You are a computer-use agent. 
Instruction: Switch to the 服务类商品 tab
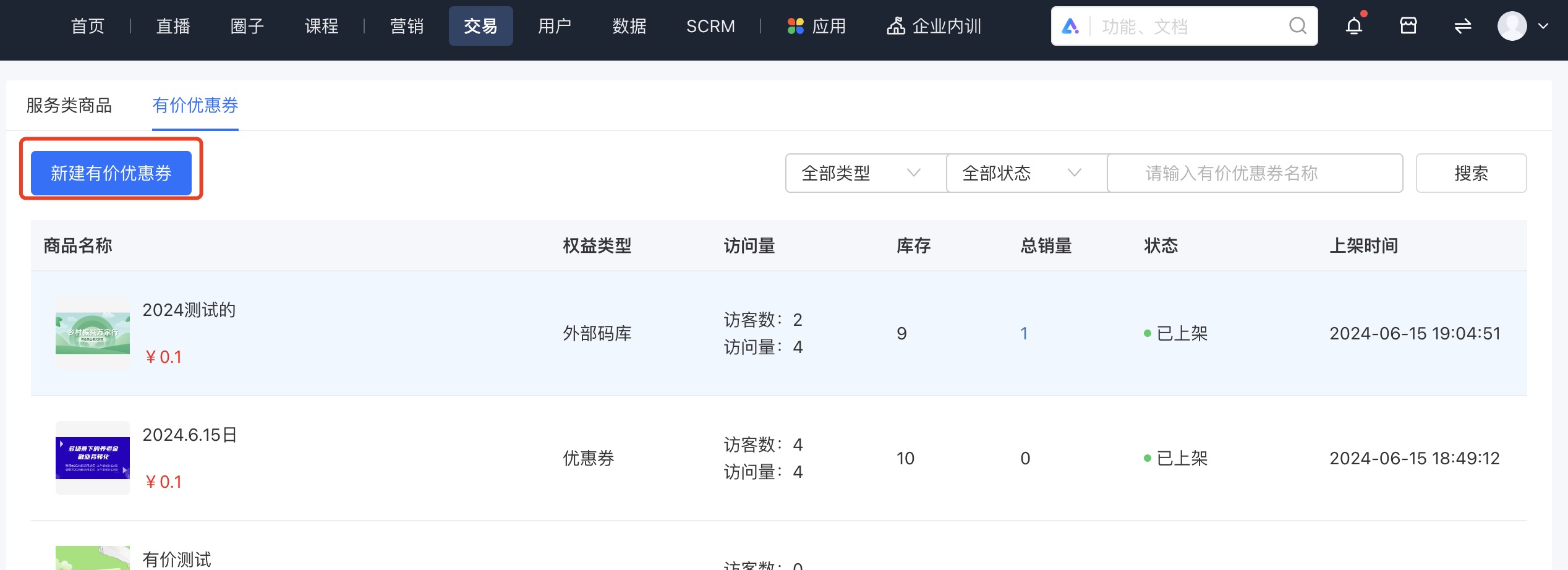[69, 105]
